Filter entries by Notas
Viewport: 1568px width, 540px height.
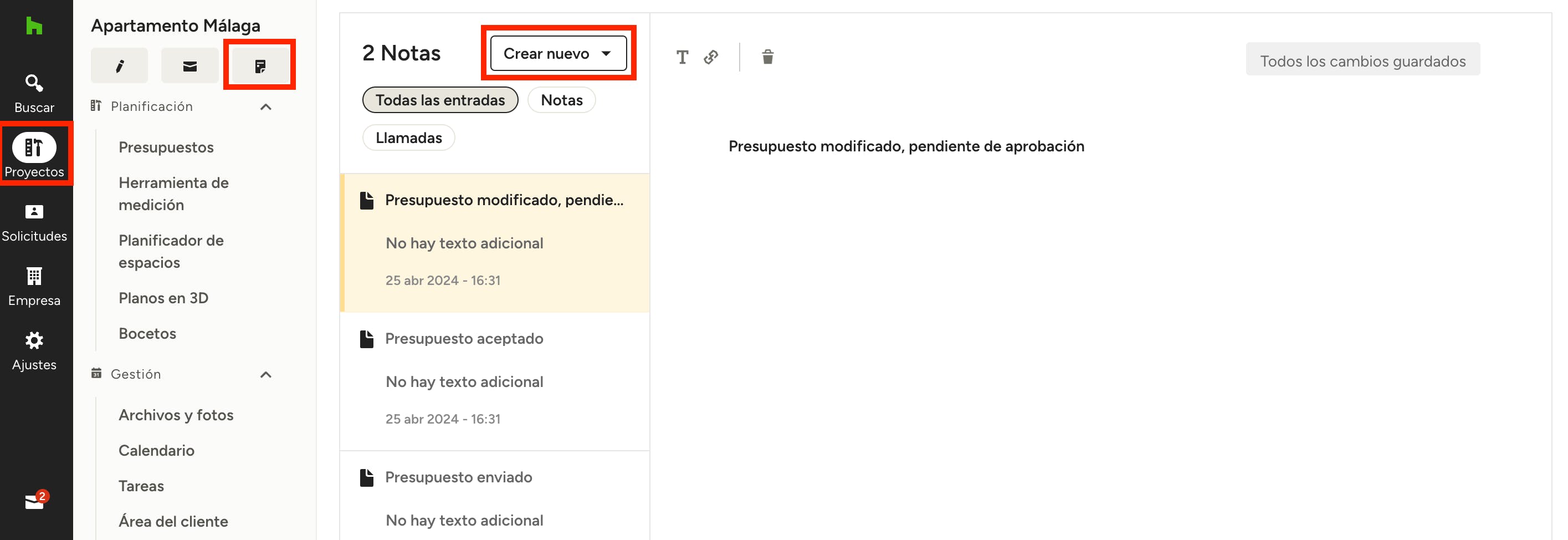pos(561,100)
